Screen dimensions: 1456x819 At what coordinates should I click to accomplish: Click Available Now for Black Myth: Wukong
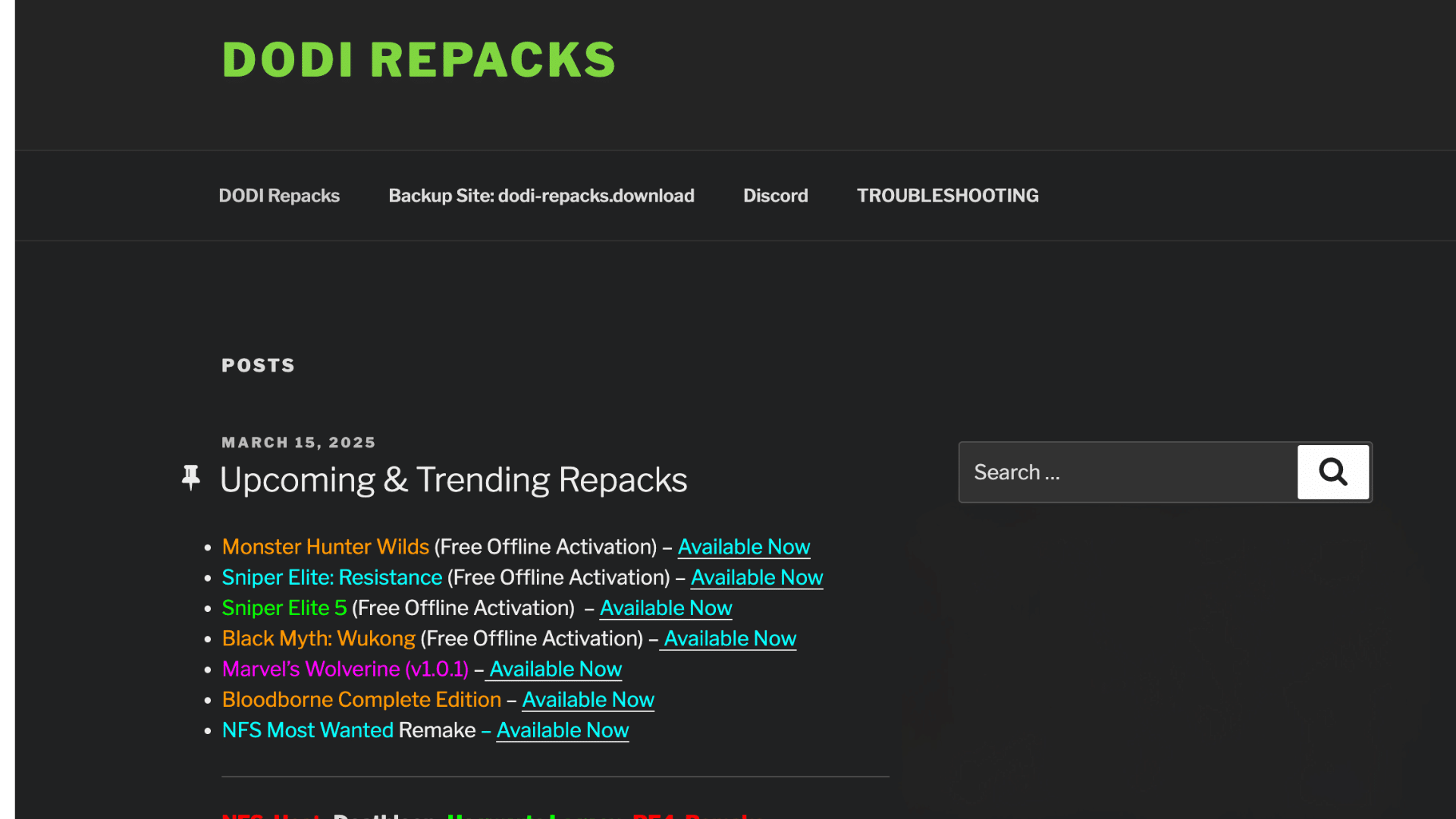(728, 639)
